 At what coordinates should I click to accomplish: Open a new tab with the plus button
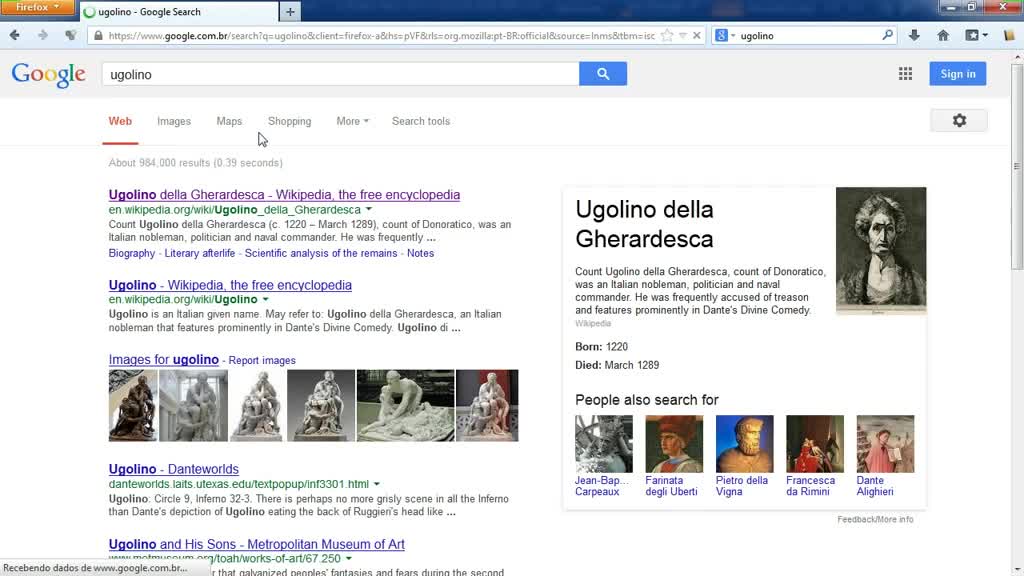pyautogui.click(x=290, y=11)
